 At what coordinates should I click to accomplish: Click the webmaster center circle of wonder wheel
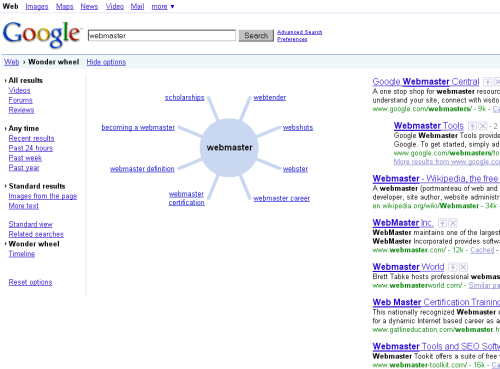point(229,147)
